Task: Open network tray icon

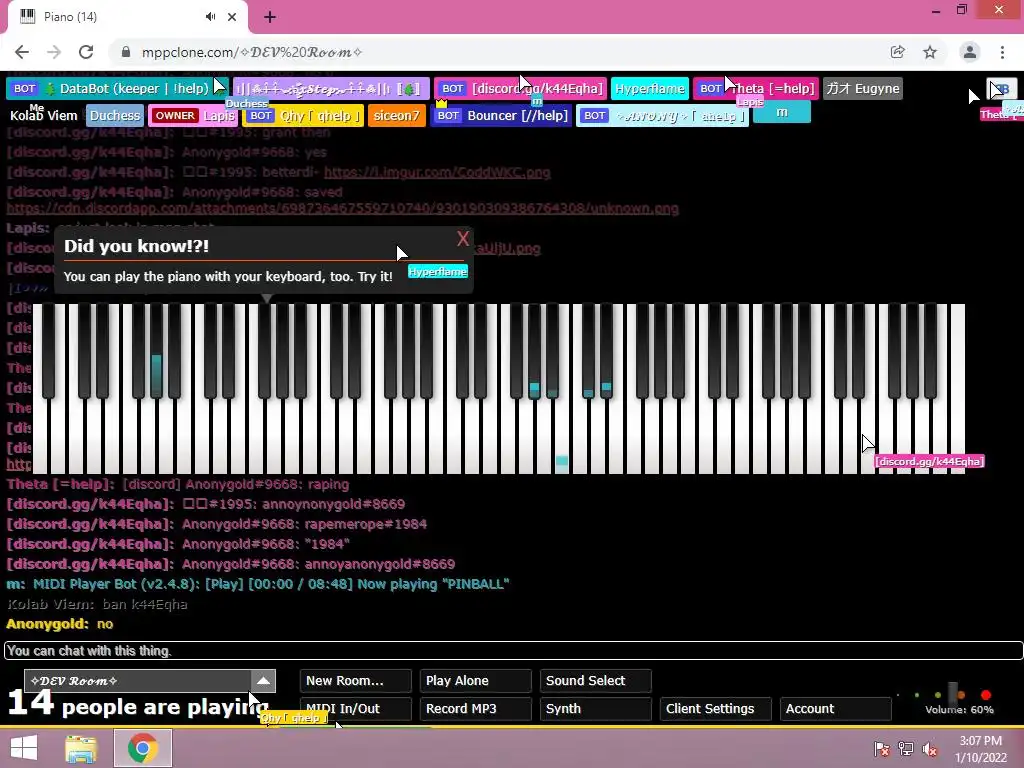Action: (x=906, y=748)
